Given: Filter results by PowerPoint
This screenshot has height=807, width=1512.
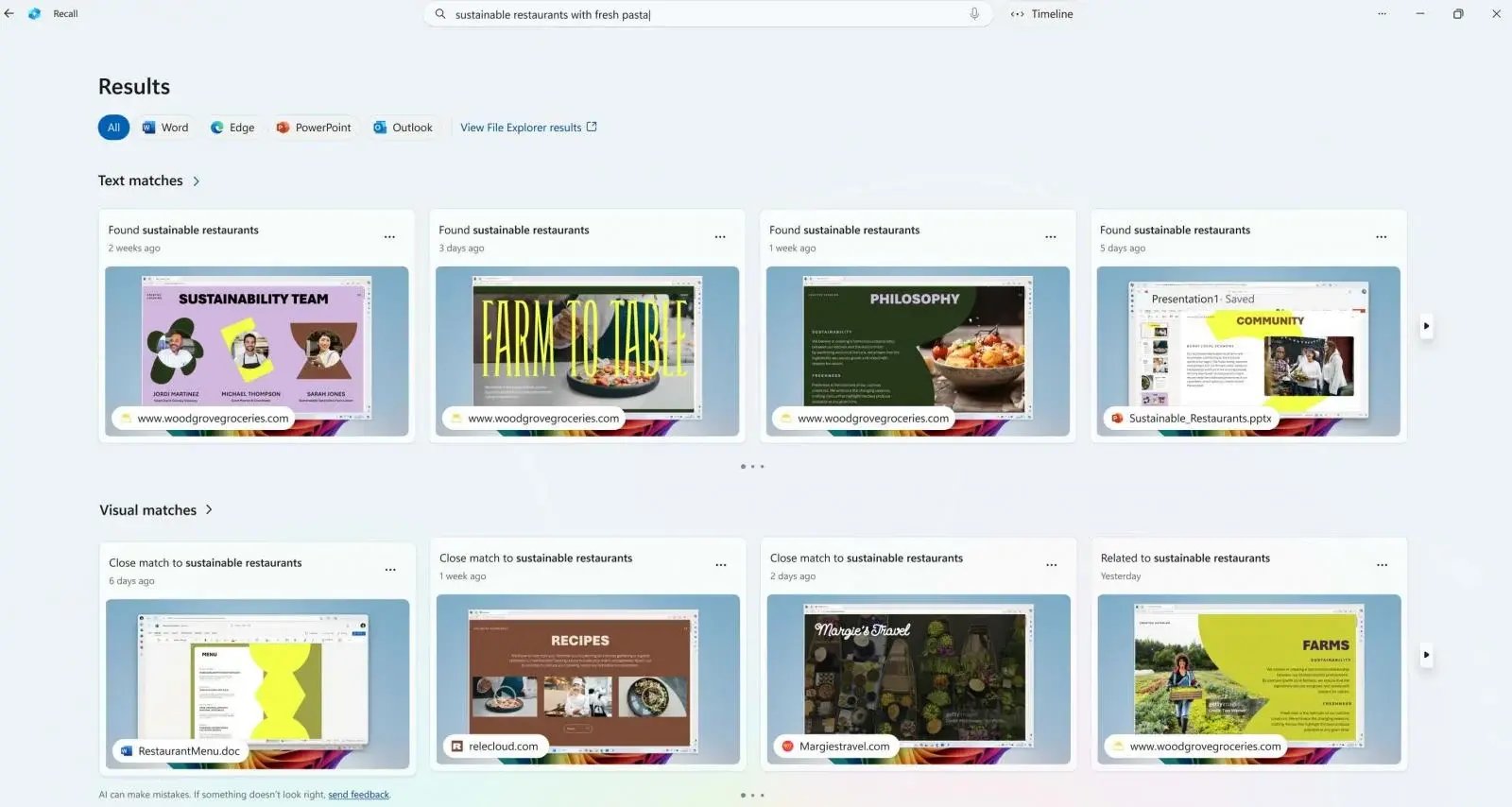Looking at the screenshot, I should [x=314, y=128].
